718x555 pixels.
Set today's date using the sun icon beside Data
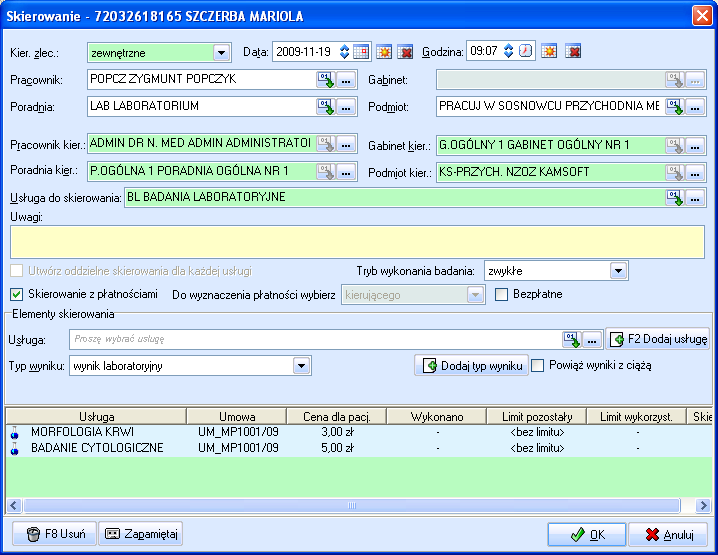click(384, 52)
